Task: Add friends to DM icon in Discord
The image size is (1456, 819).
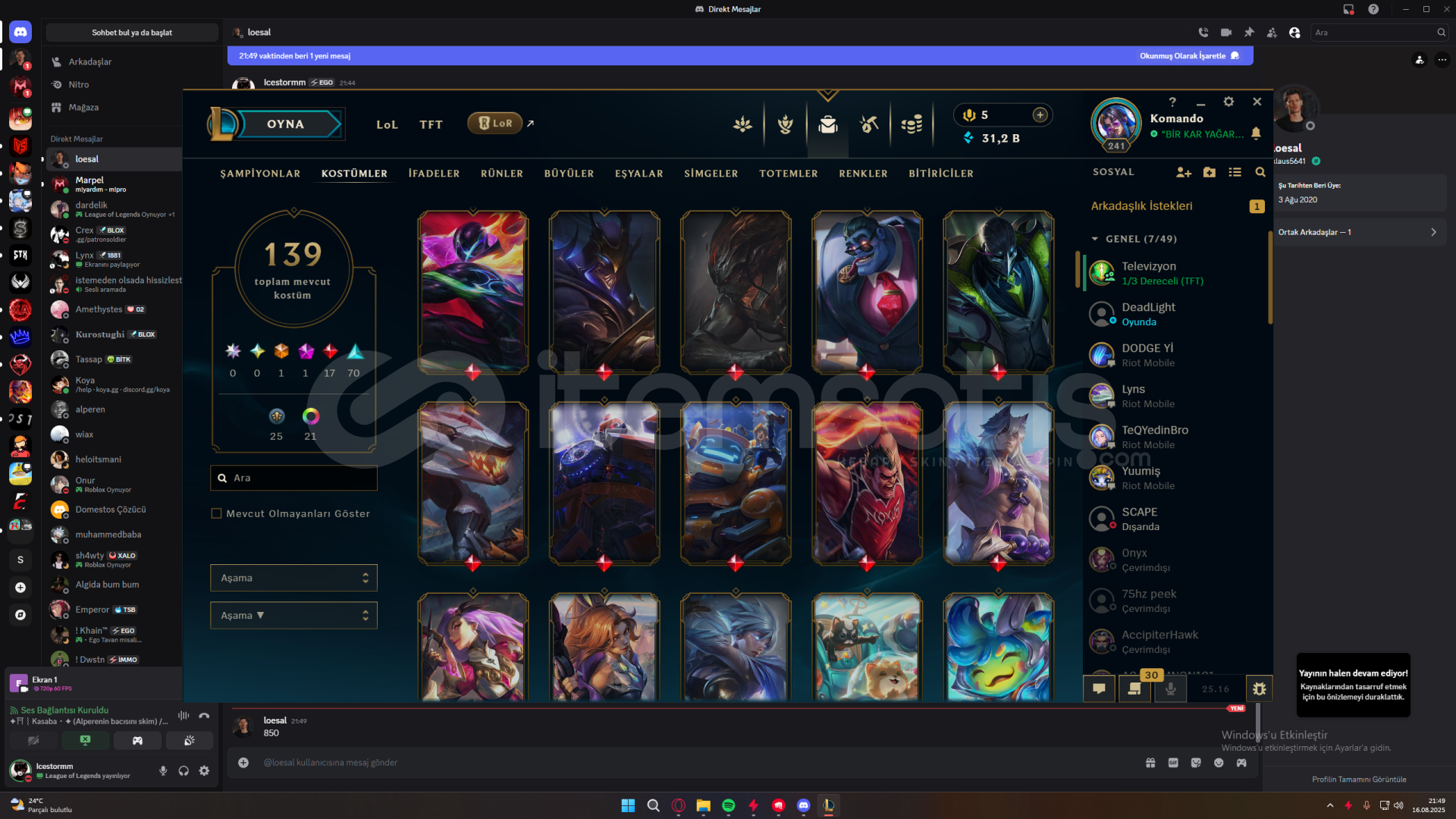Action: [1272, 33]
